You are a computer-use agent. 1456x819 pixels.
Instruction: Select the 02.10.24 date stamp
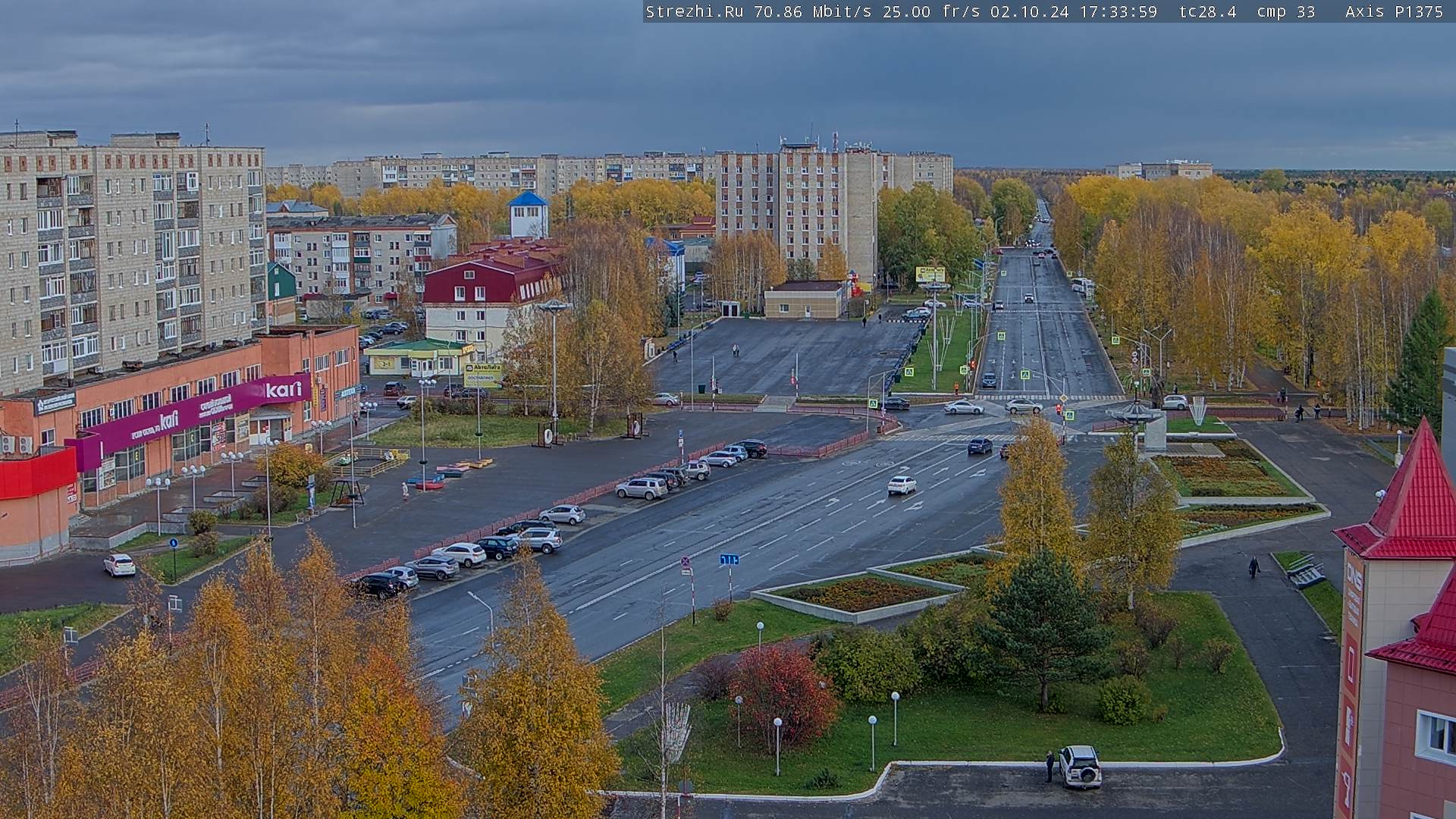click(1029, 11)
